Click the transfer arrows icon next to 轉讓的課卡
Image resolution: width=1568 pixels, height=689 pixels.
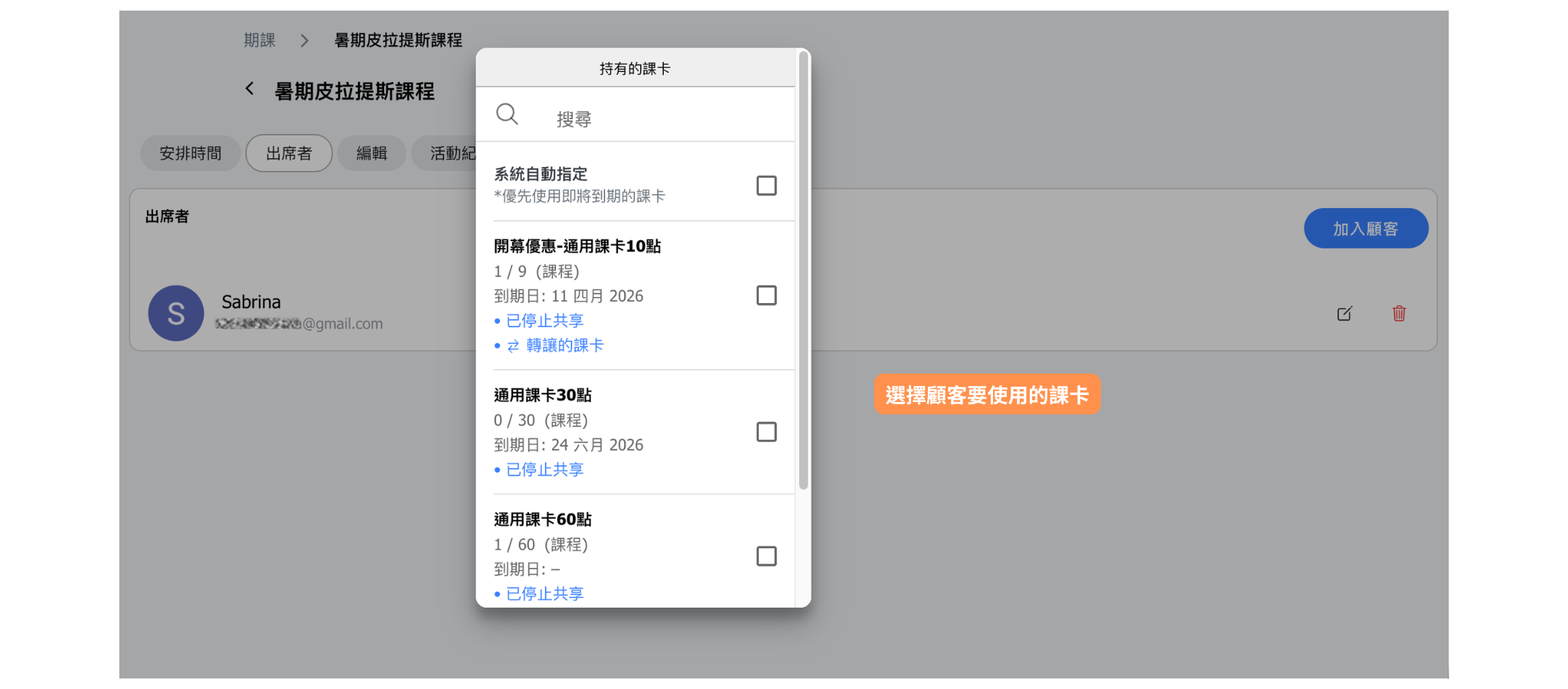pos(513,346)
